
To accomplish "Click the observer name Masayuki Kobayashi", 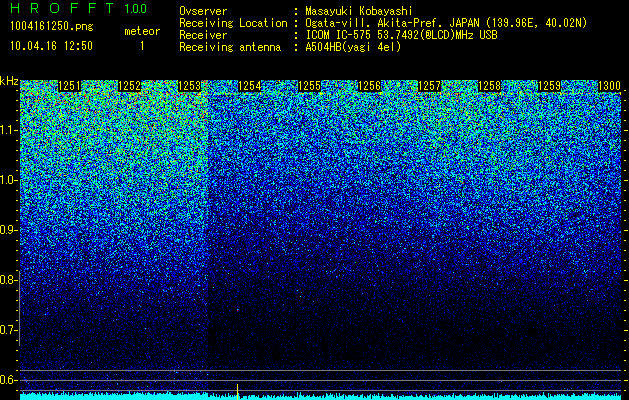I will pos(359,11).
